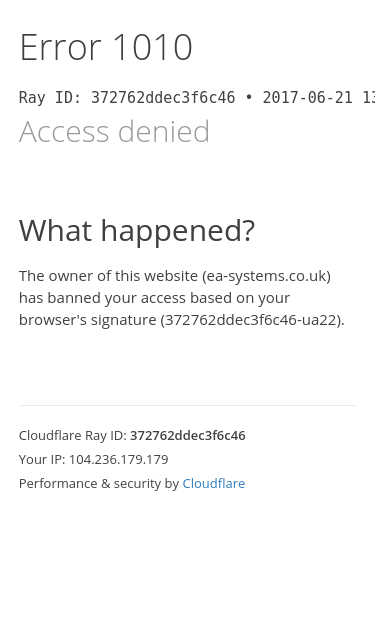Image resolution: width=375 pixels, height=627 pixels.
Task: Click the Performance & security by text
Action: pyautogui.click(x=99, y=483)
